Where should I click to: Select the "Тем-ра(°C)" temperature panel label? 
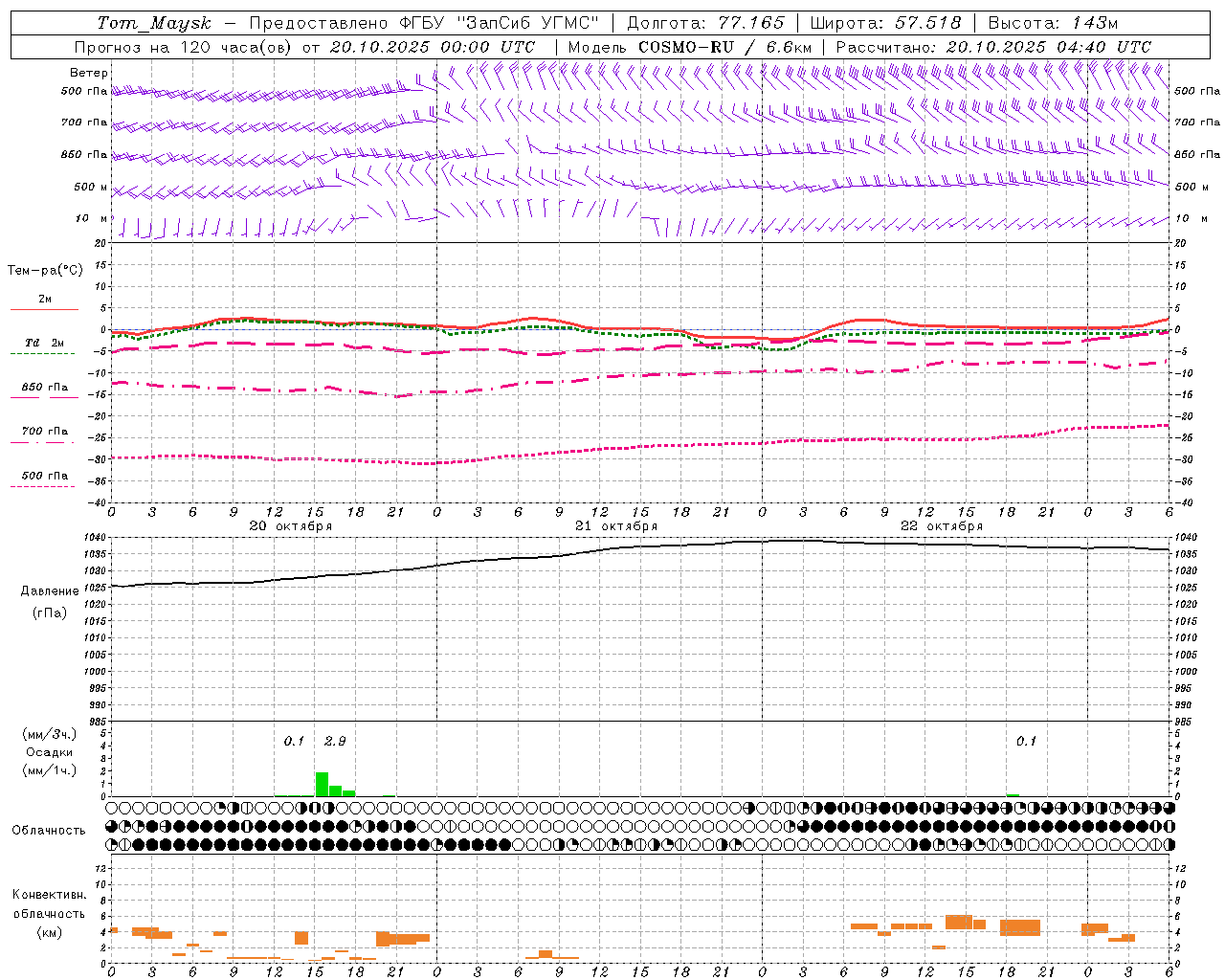pyautogui.click(x=45, y=271)
